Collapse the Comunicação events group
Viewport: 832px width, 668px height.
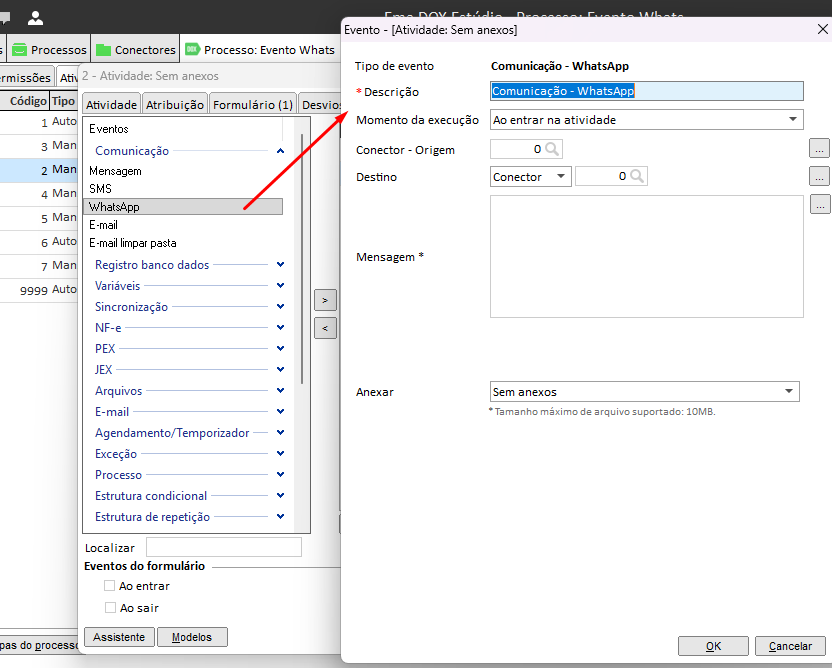point(280,151)
